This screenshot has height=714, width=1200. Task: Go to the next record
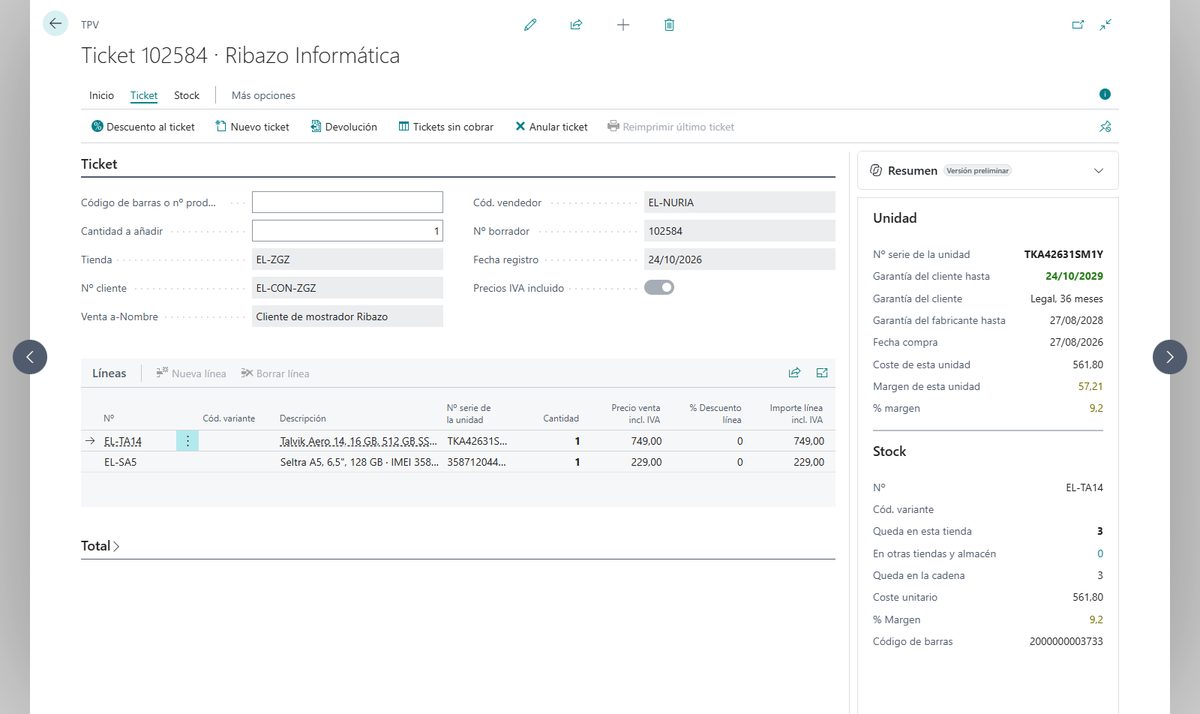[x=1170, y=357]
